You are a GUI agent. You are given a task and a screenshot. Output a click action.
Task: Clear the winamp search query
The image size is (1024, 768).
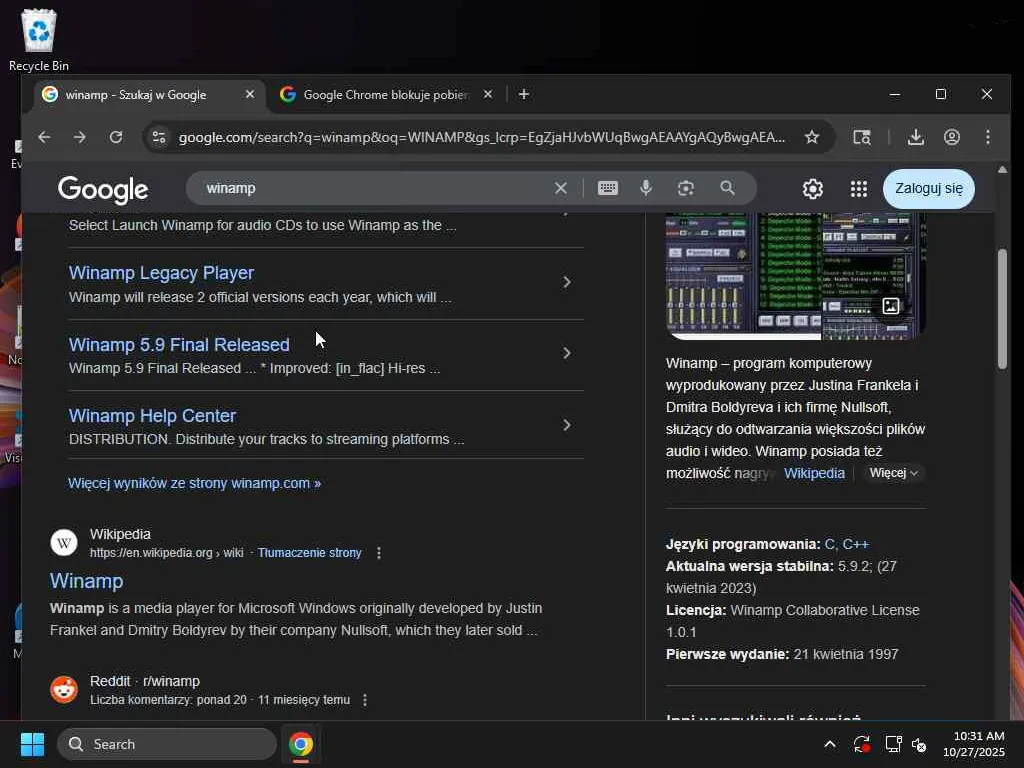click(560, 188)
